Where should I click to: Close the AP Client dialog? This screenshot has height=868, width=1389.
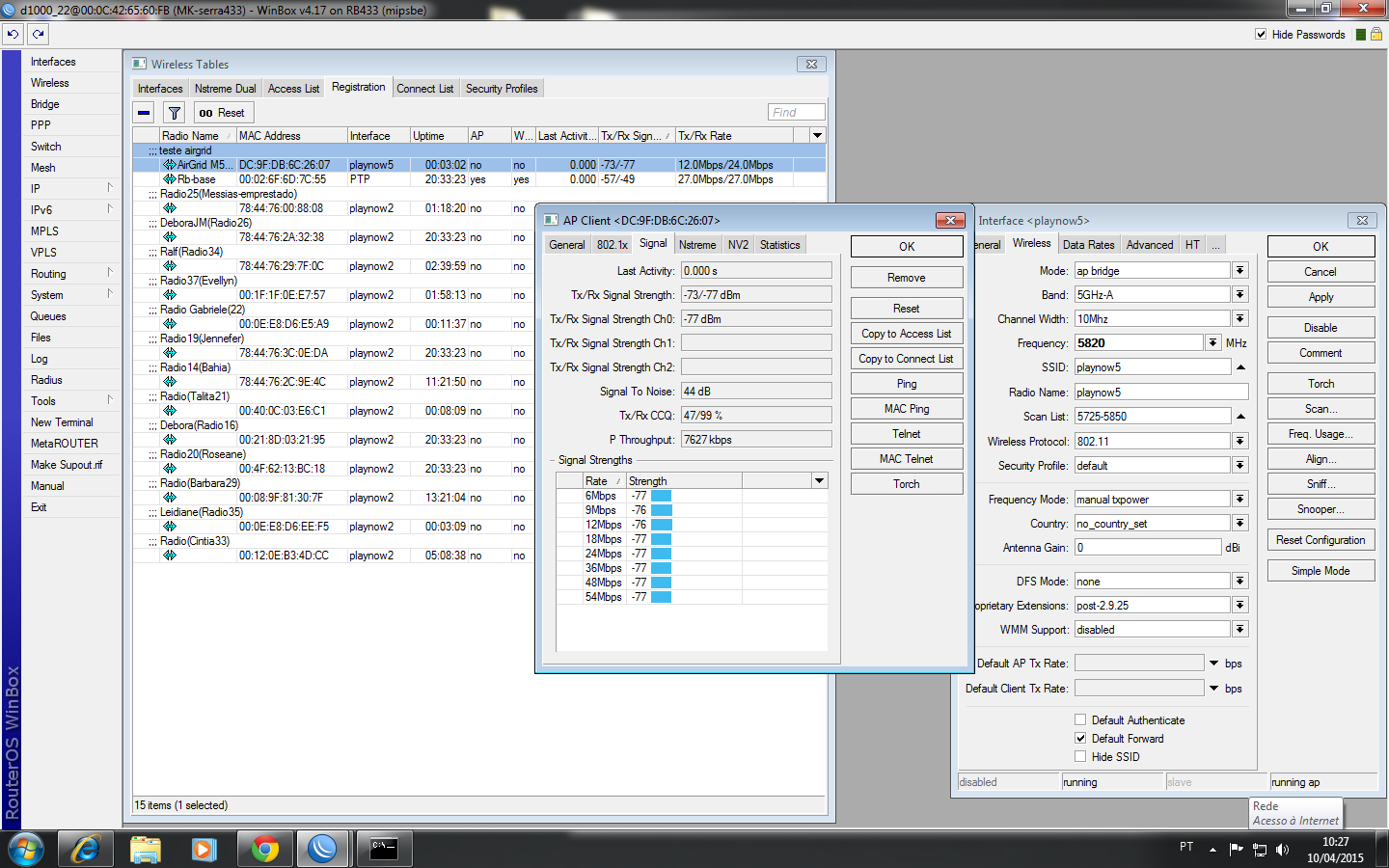click(950, 221)
